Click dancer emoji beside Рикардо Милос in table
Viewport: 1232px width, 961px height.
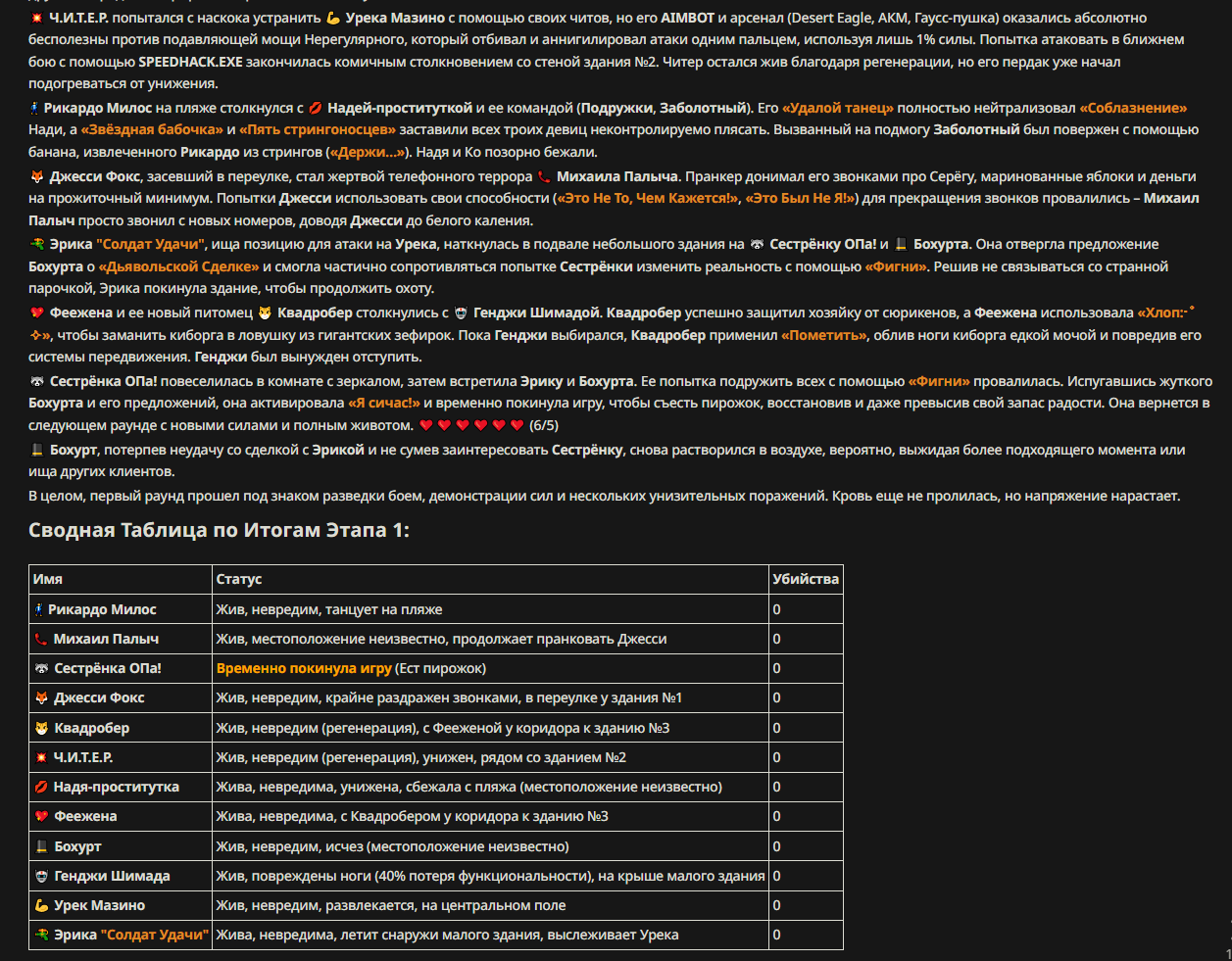(x=38, y=609)
